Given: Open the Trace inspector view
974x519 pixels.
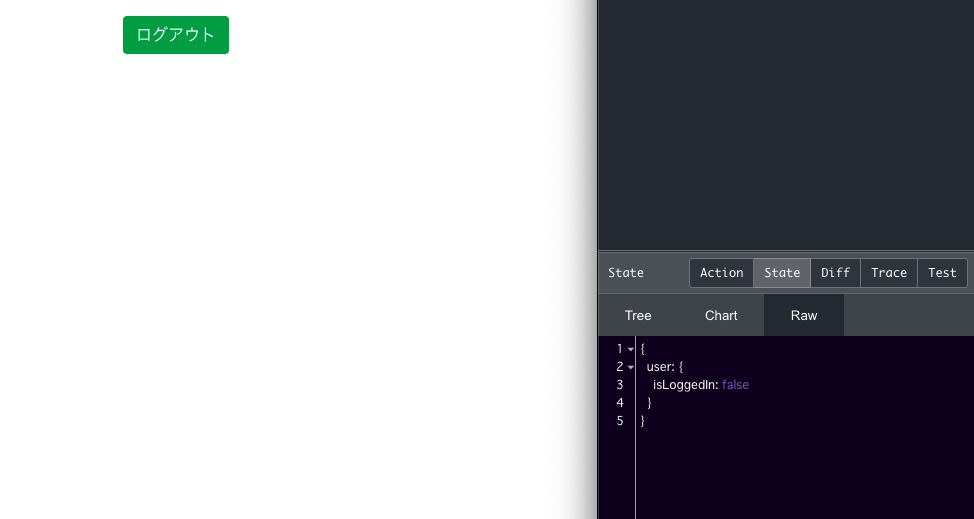Looking at the screenshot, I should [889, 273].
